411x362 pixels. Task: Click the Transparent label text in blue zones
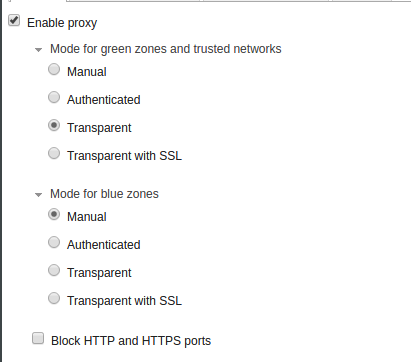click(99, 273)
